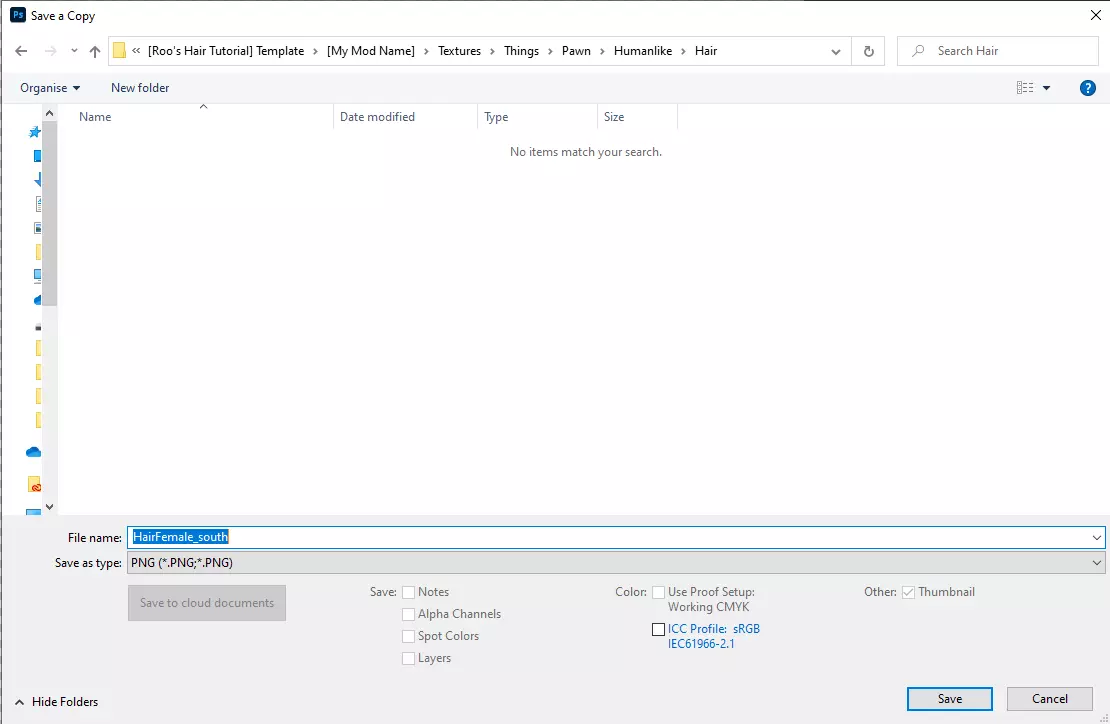This screenshot has height=724, width=1110.
Task: Open the Organise menu
Action: [50, 88]
